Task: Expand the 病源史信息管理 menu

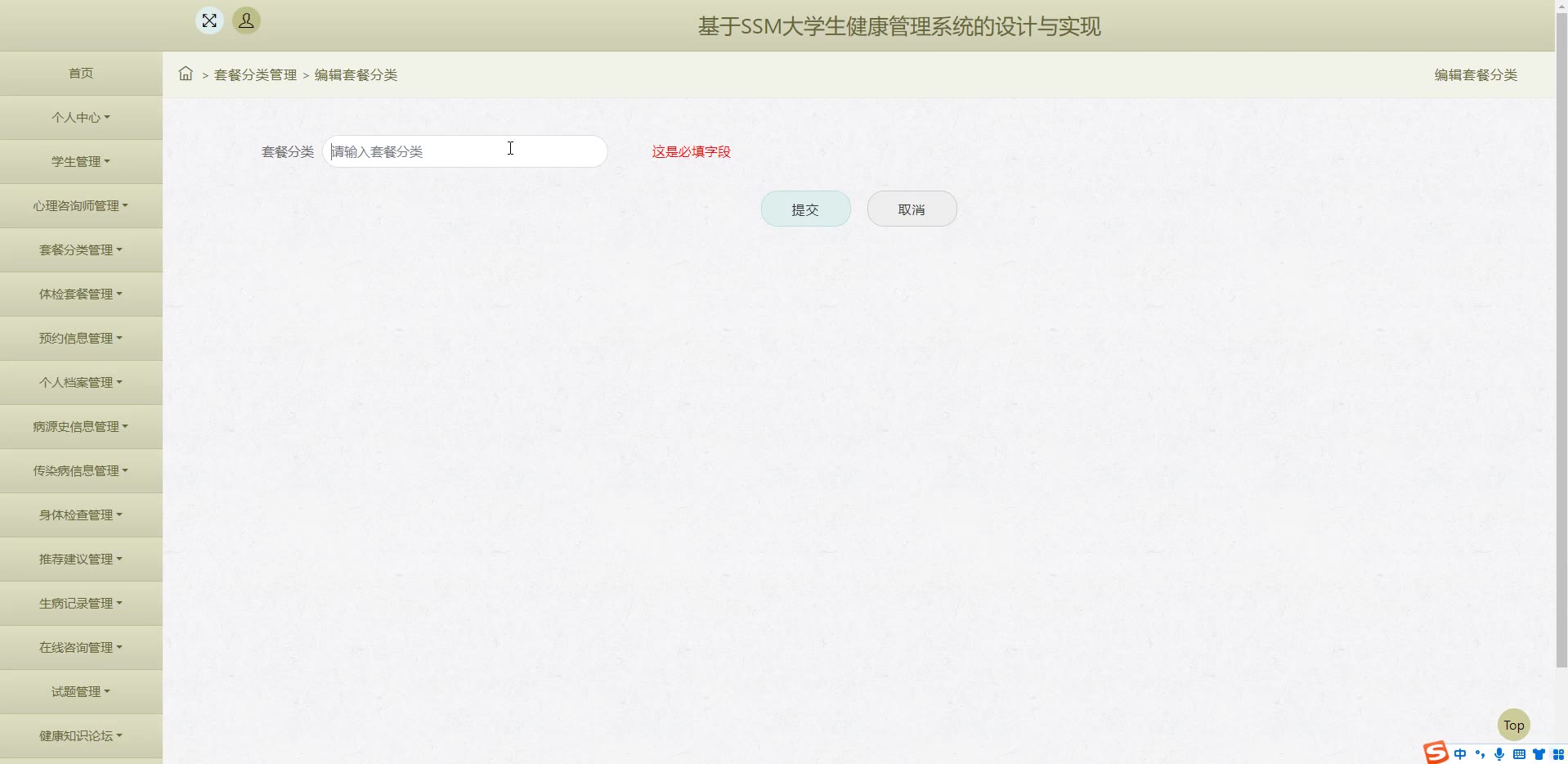Action: [x=81, y=427]
